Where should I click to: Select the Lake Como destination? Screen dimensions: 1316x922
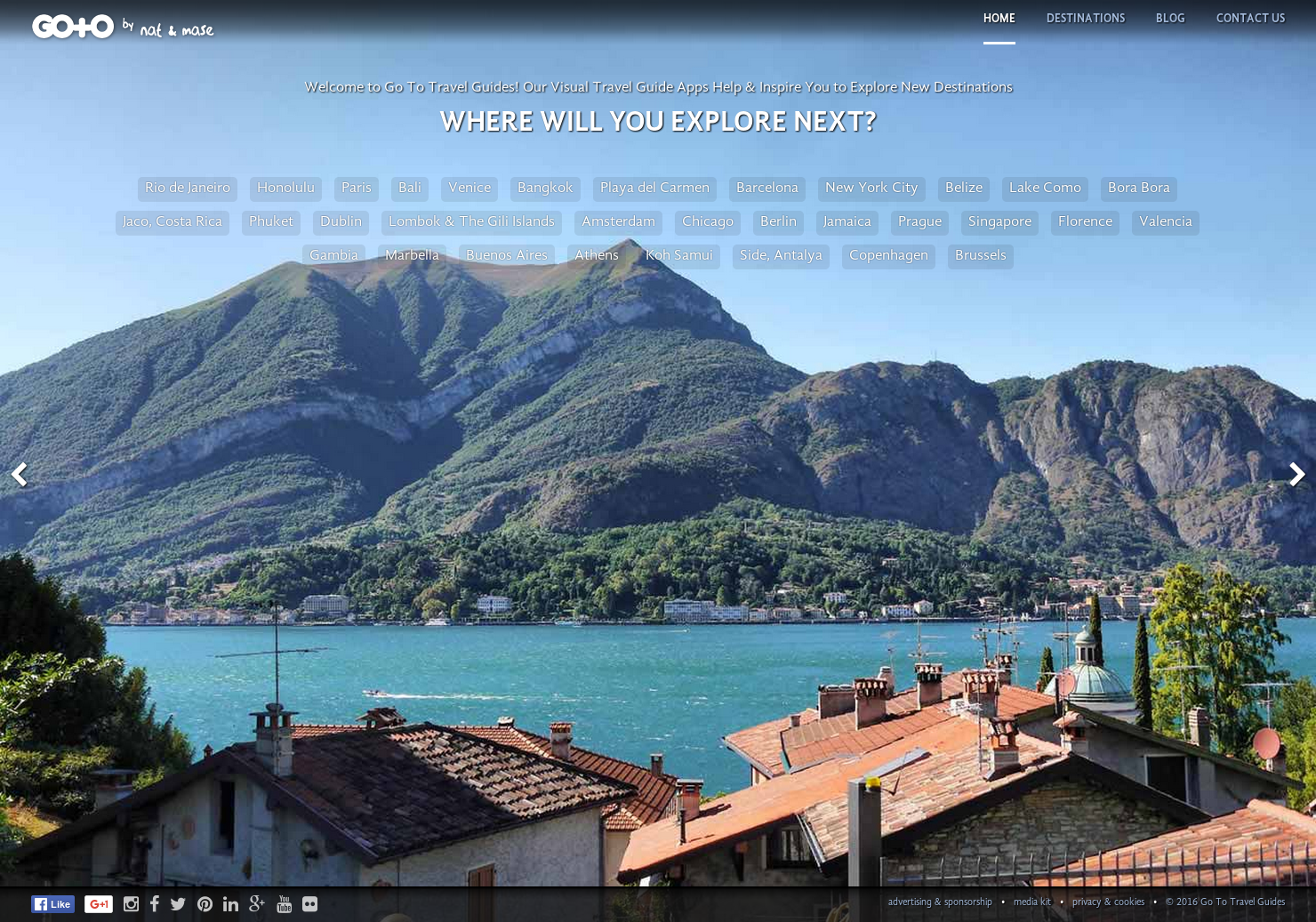coord(1045,188)
